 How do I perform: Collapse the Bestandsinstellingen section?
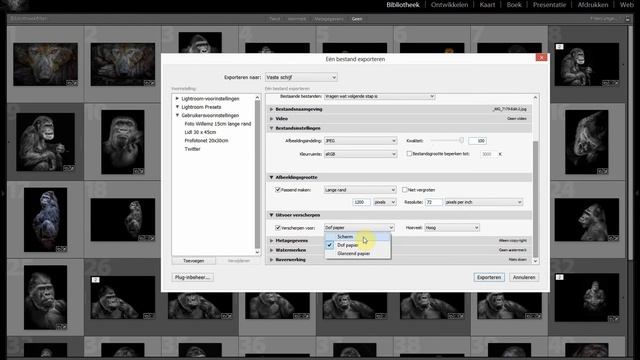tap(271, 128)
